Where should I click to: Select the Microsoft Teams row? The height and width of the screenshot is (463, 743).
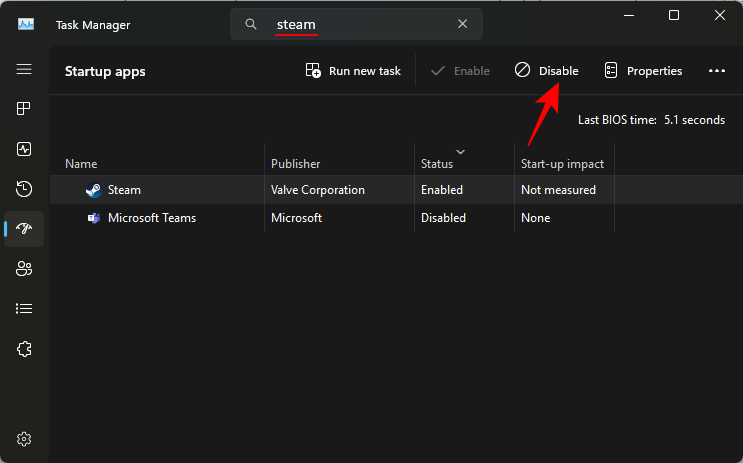(x=396, y=218)
